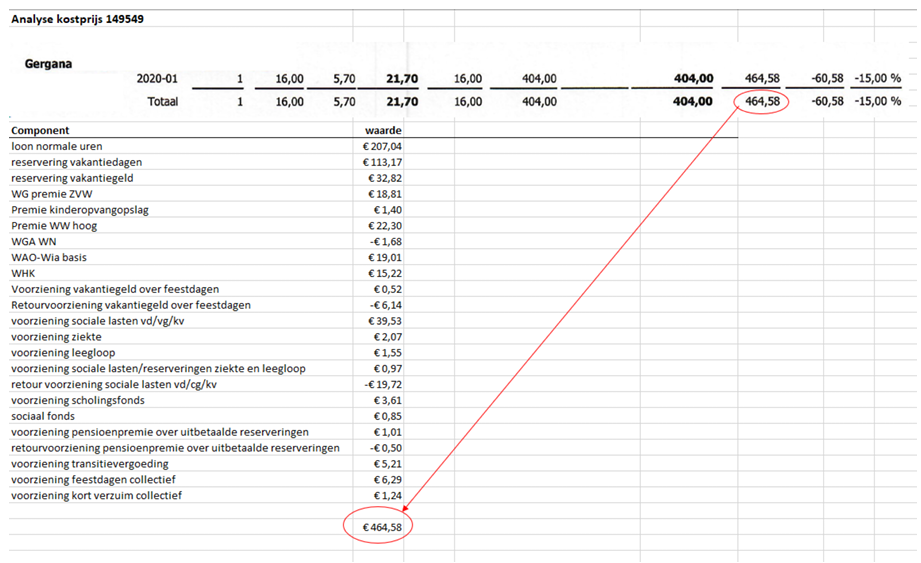Select the "Totaal" row label
This screenshot has width=921, height=563.
coord(162,102)
